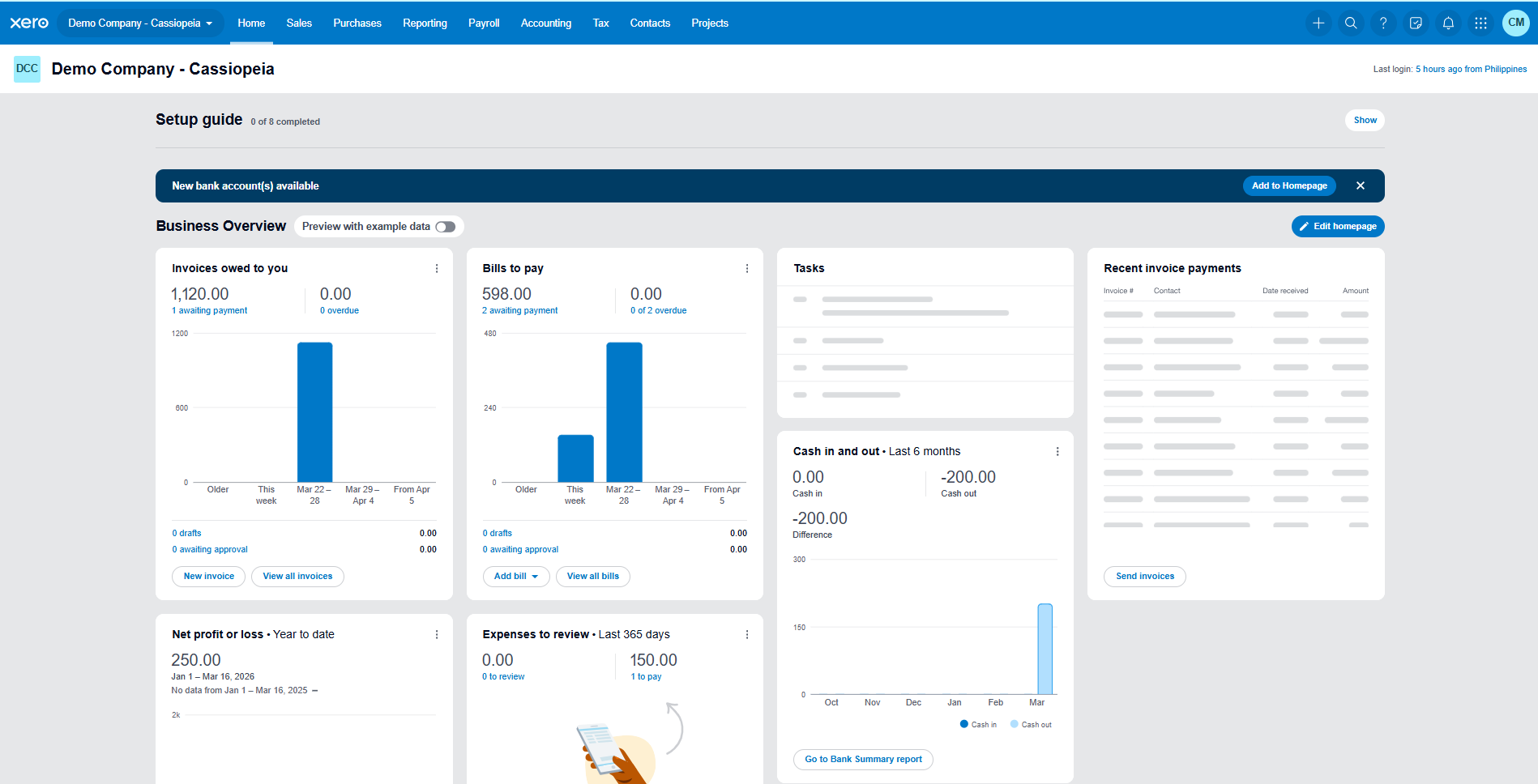
Task: Open 0 of 2 overdue bills link
Action: pos(659,310)
